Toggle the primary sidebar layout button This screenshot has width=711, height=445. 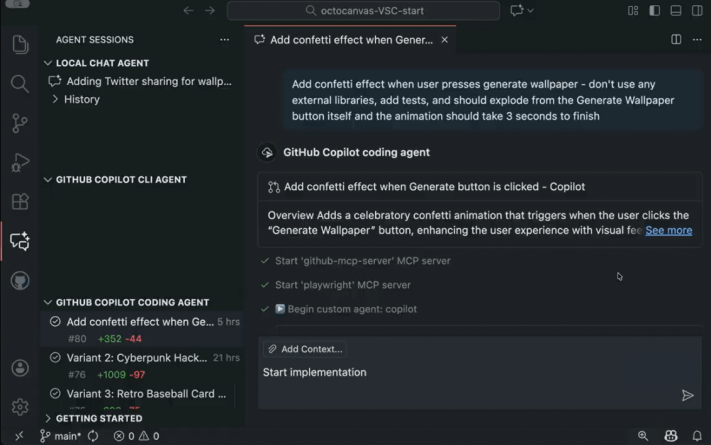click(x=654, y=11)
